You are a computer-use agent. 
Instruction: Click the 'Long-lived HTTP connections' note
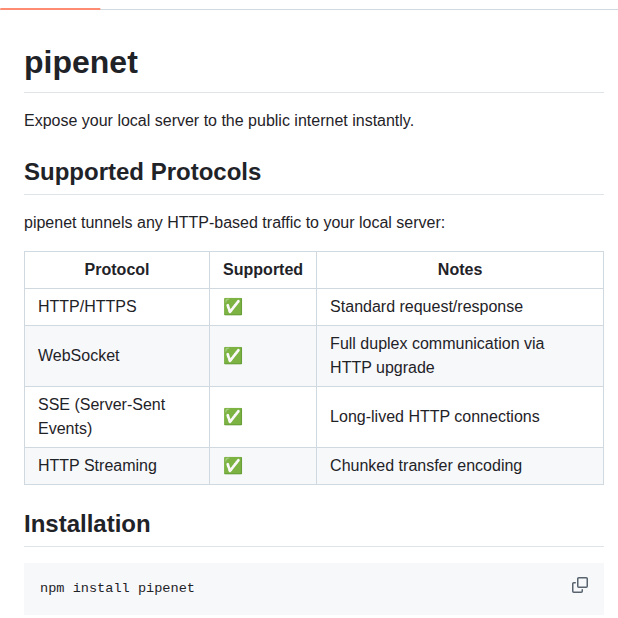[435, 417]
